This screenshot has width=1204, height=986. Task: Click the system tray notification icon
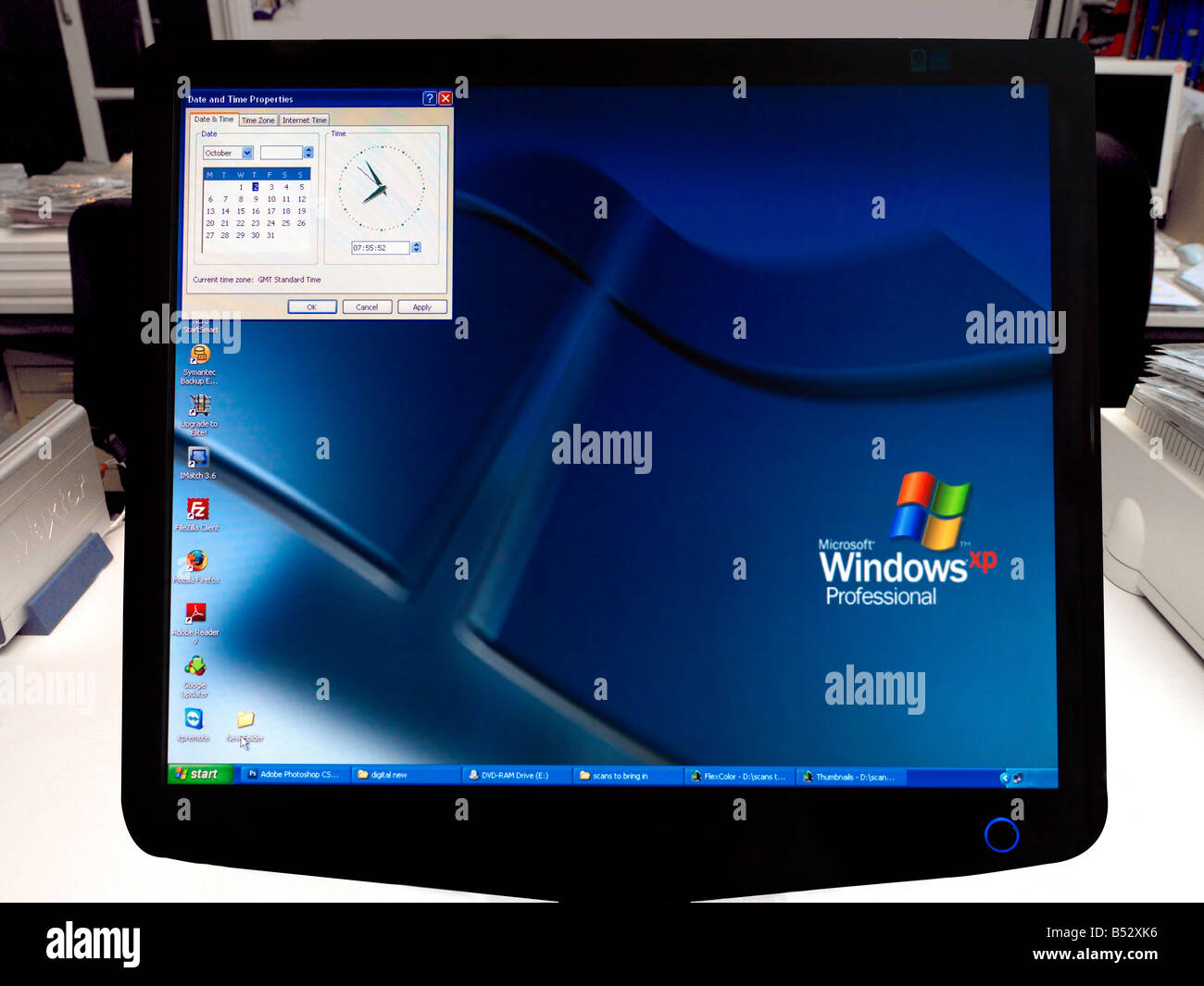coord(1018,778)
